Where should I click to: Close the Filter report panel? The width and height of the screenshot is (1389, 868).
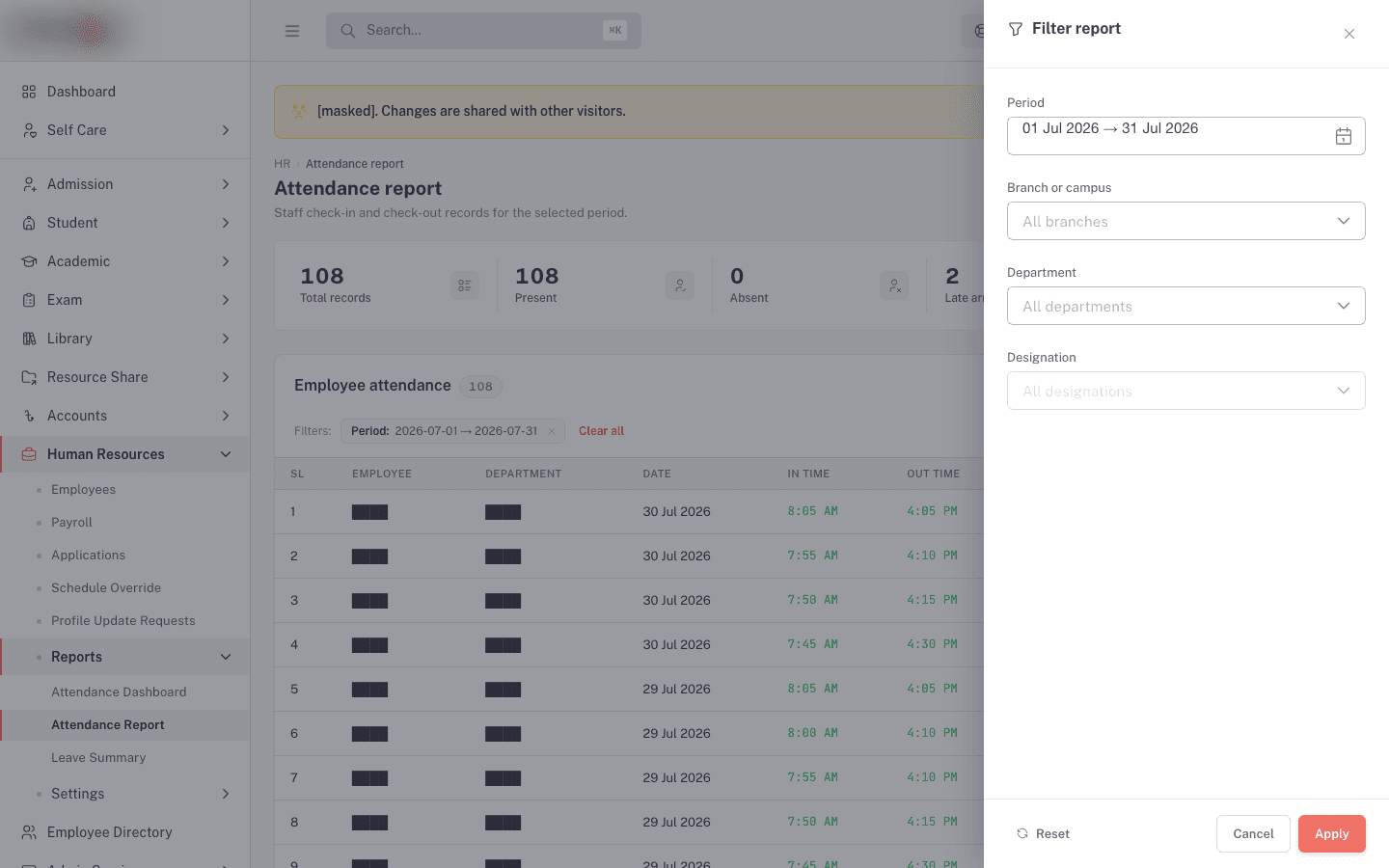coord(1349,34)
